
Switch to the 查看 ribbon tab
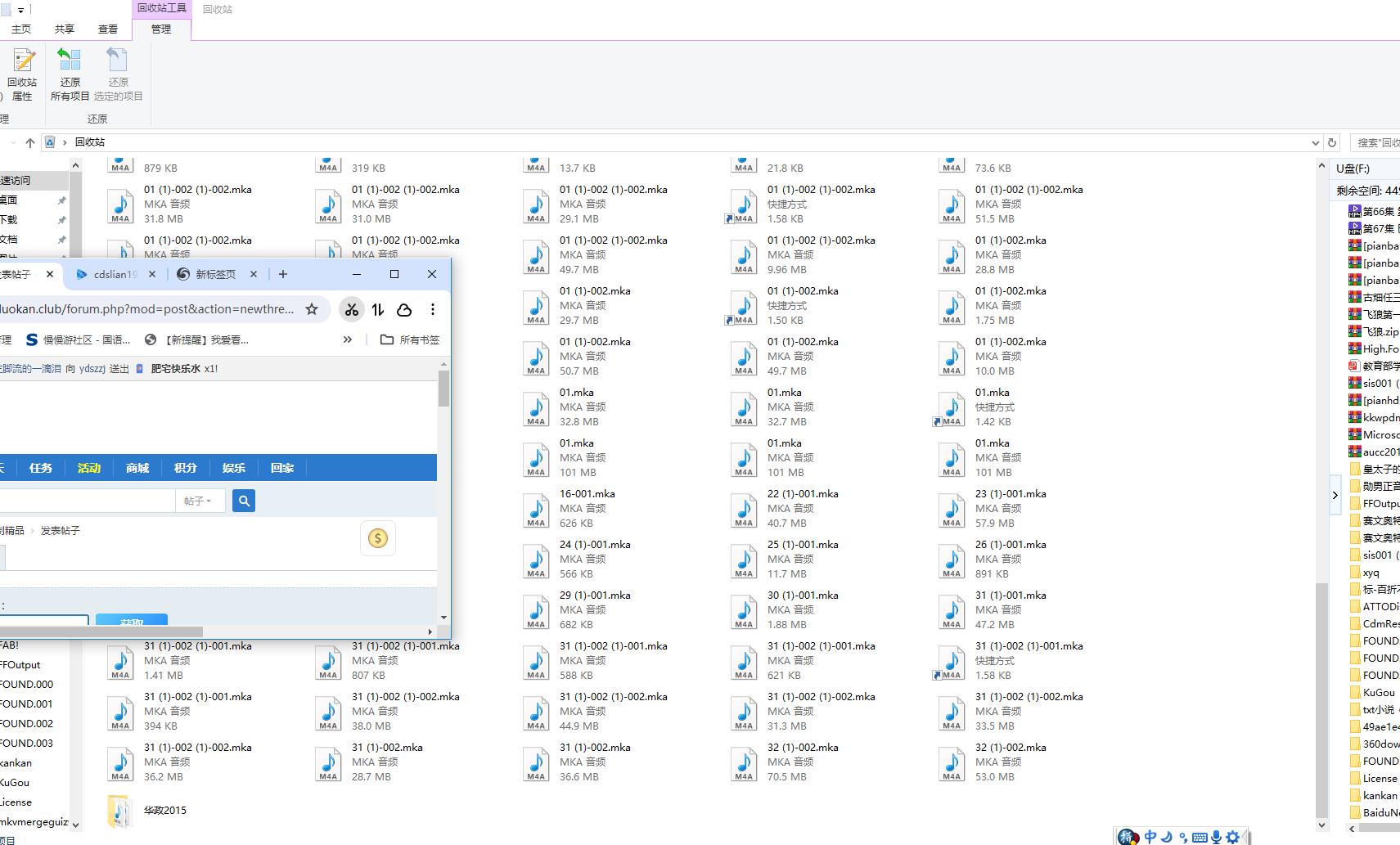[108, 29]
